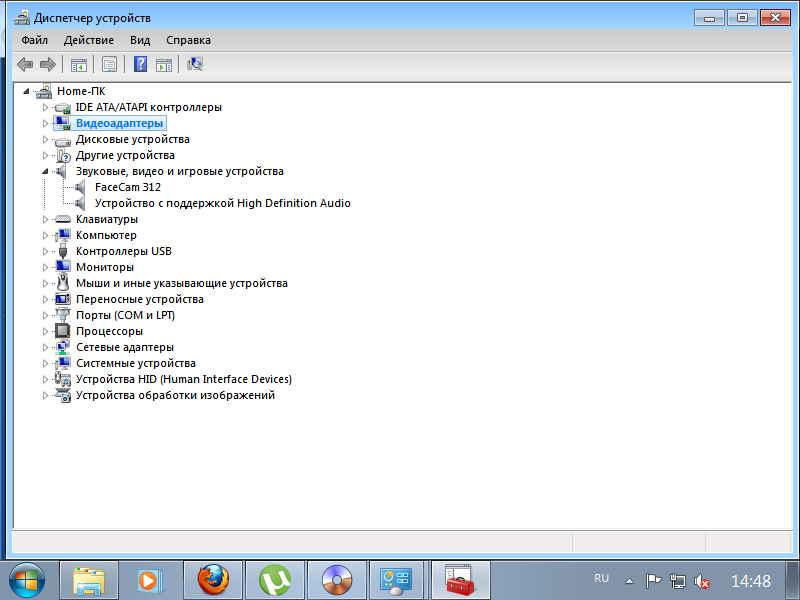The image size is (800, 600).
Task: Open the Windows Start button
Action: point(27,581)
